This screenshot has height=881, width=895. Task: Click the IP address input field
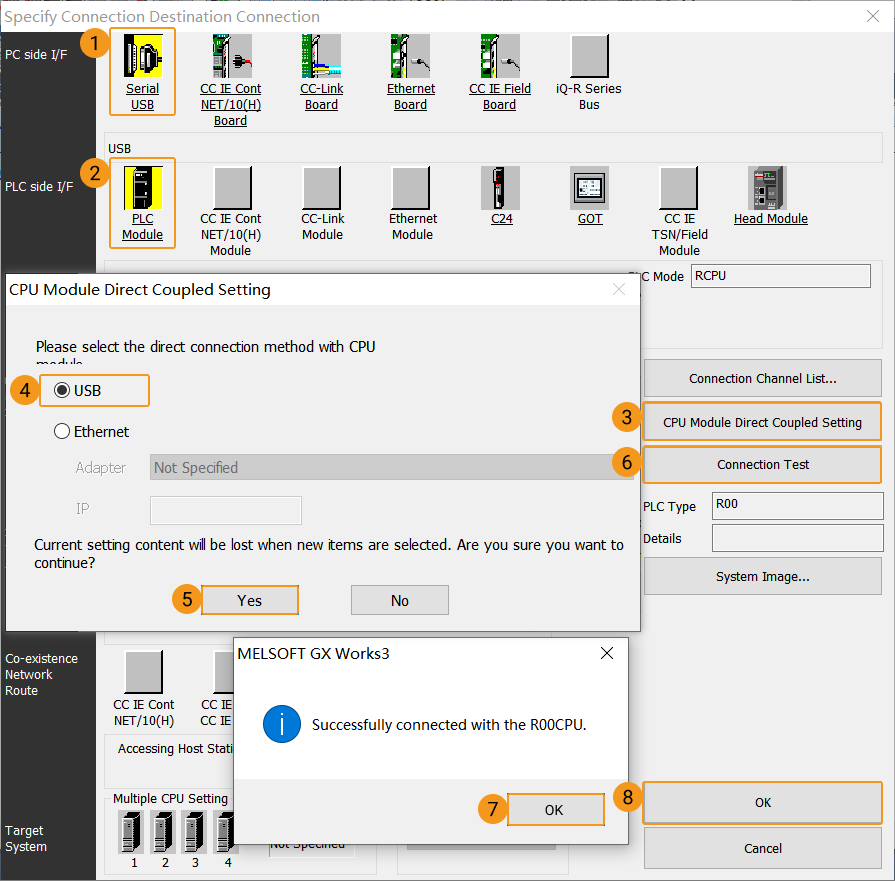(x=226, y=510)
